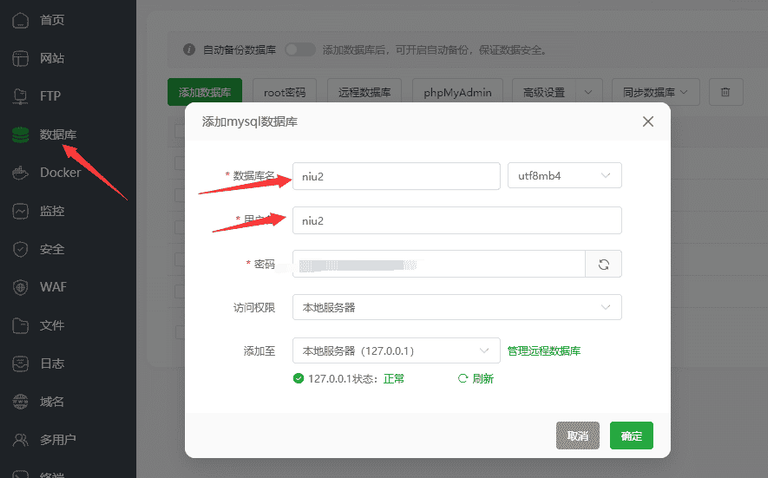768x478 pixels.
Task: Close the 添加mysql数据库 dialog
Action: click(x=648, y=121)
